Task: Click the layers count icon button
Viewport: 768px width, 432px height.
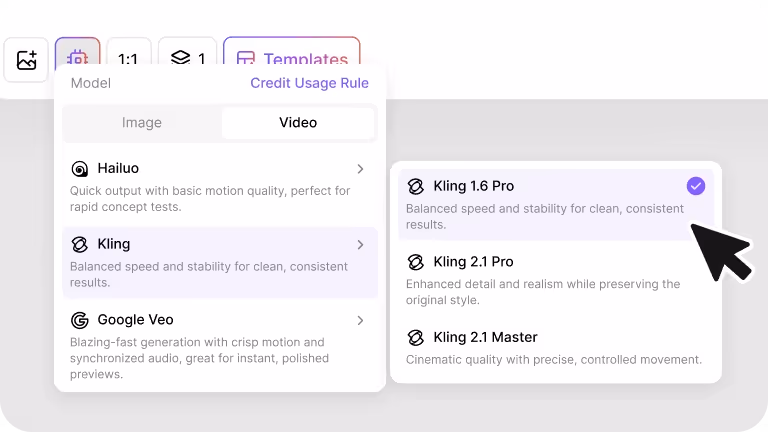Action: 187,60
